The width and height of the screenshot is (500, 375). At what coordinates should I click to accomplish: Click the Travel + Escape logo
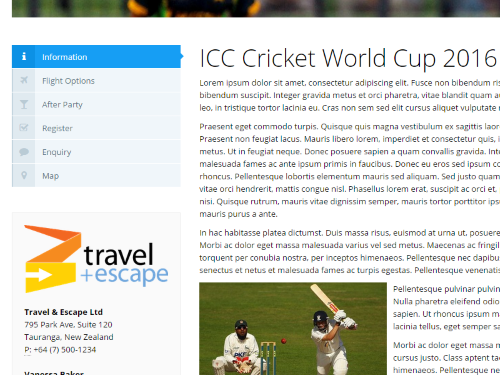tap(96, 259)
